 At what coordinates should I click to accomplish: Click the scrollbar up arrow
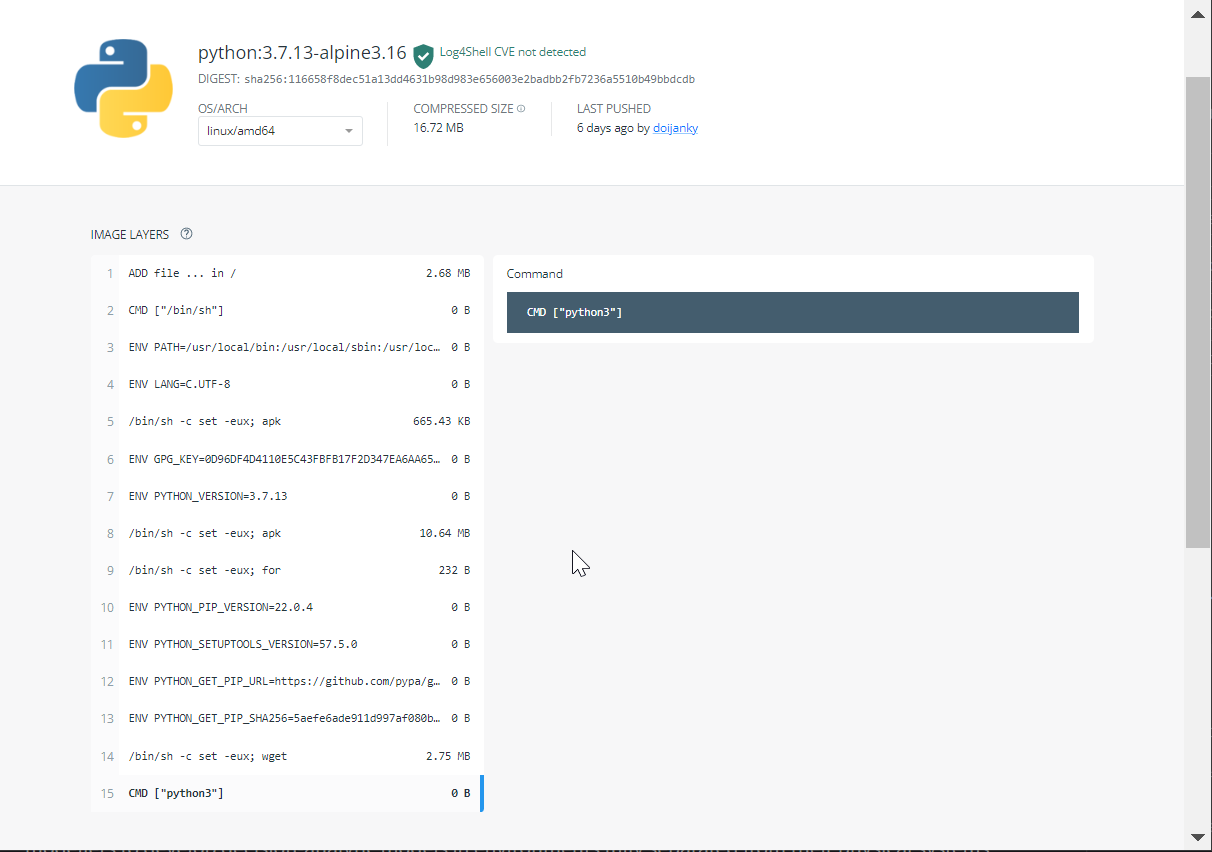[x=1197, y=14]
